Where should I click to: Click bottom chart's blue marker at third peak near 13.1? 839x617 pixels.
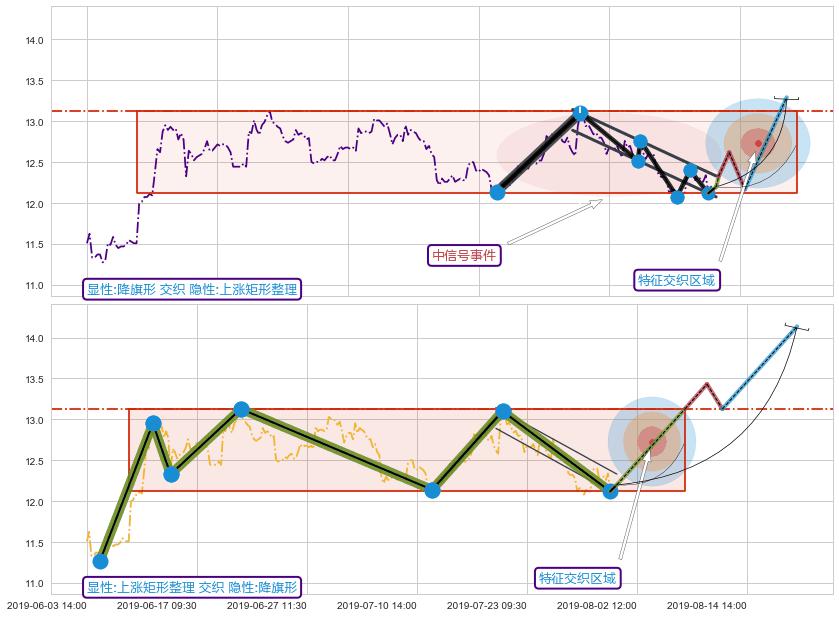[x=503, y=411]
